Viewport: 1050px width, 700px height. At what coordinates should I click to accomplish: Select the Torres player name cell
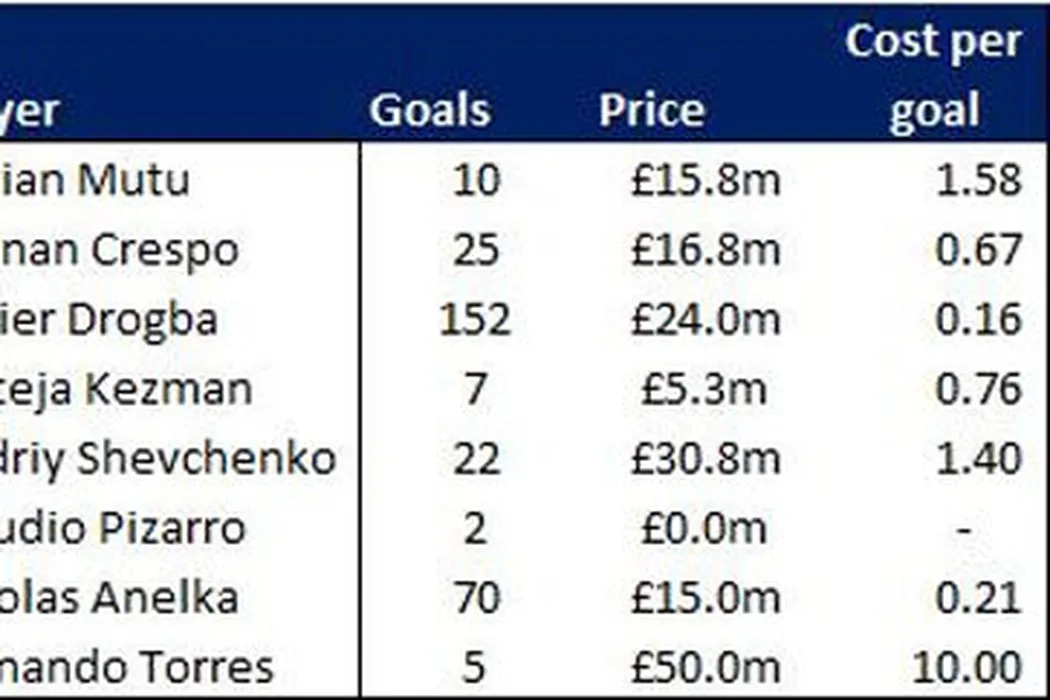tap(137, 667)
